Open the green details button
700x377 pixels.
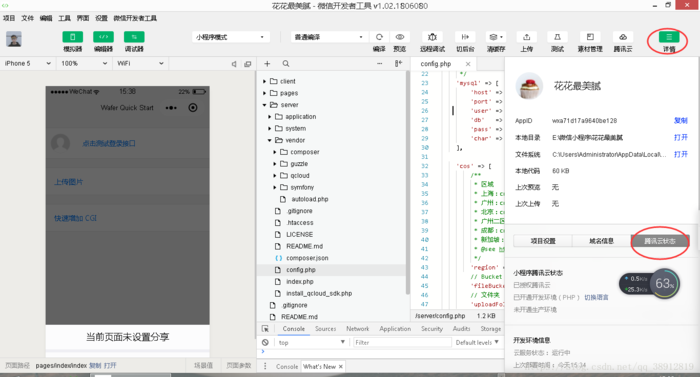point(668,37)
